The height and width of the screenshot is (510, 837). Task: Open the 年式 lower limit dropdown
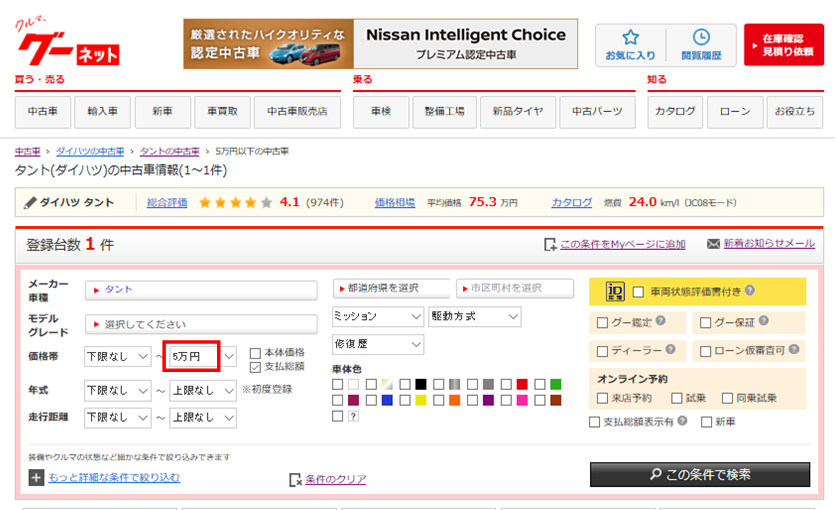coord(117,391)
